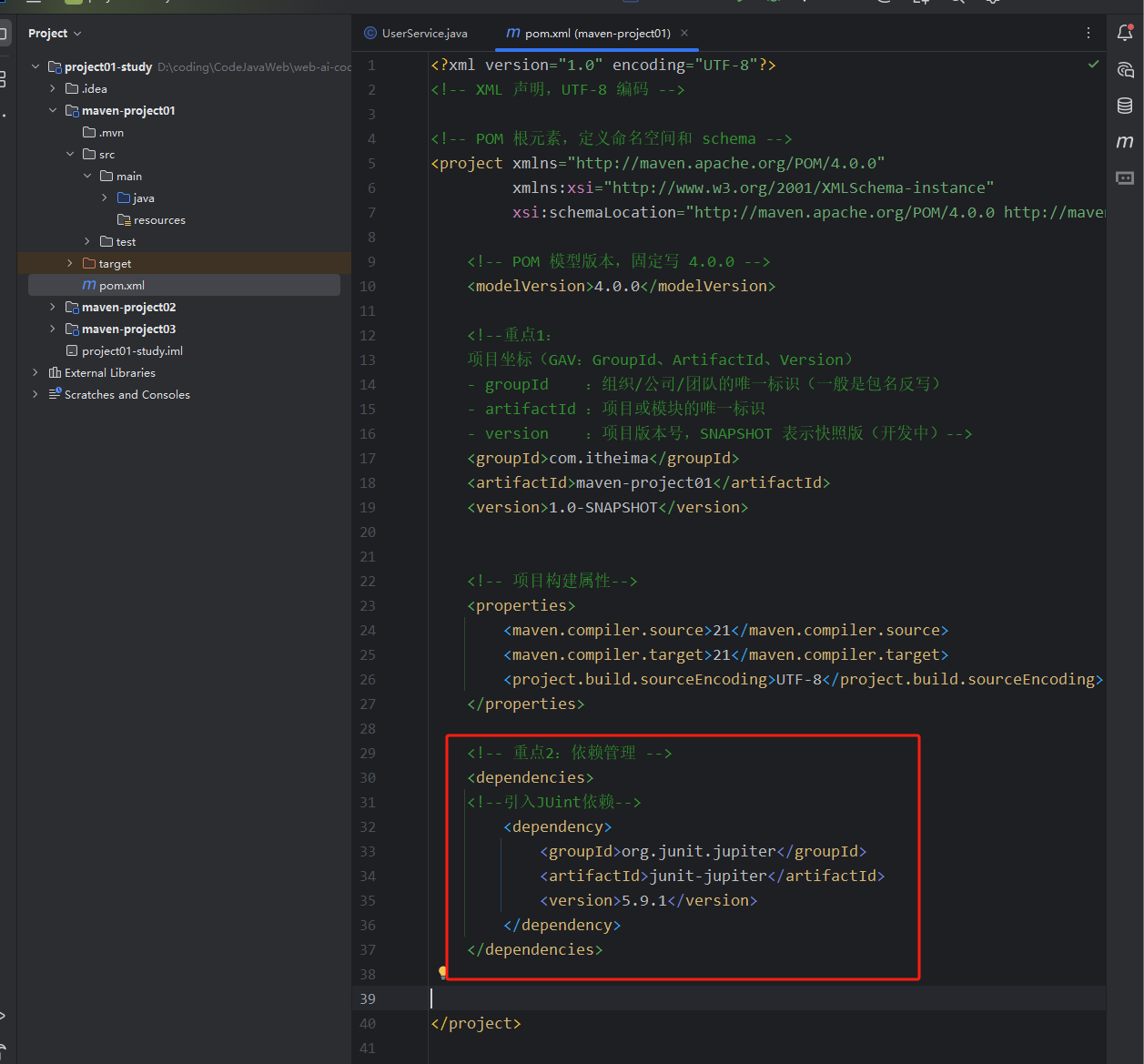Click line number 17 in gutter
Viewport: 1144px width, 1064px height.
(x=368, y=458)
